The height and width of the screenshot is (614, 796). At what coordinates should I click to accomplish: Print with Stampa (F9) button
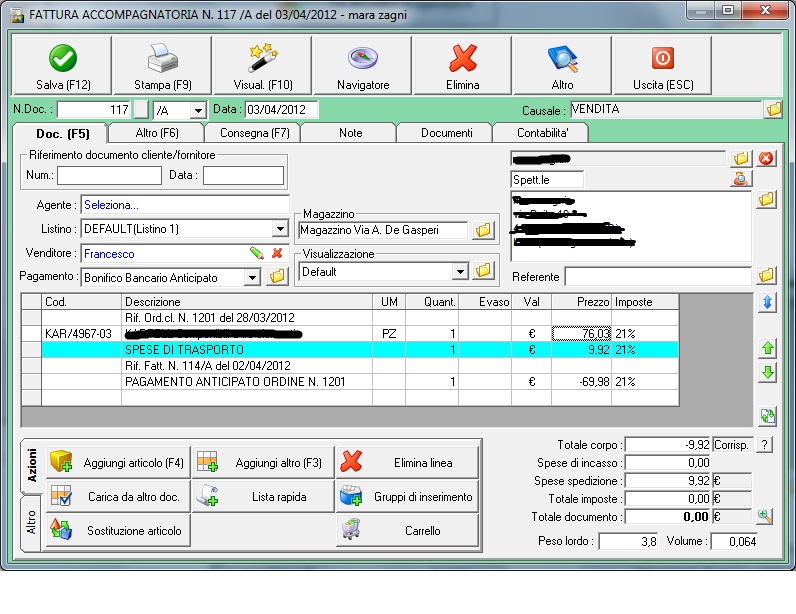[162, 66]
